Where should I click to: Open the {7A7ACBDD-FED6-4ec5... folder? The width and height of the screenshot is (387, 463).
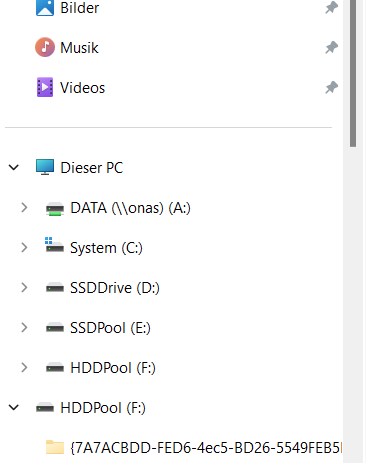coord(206,448)
